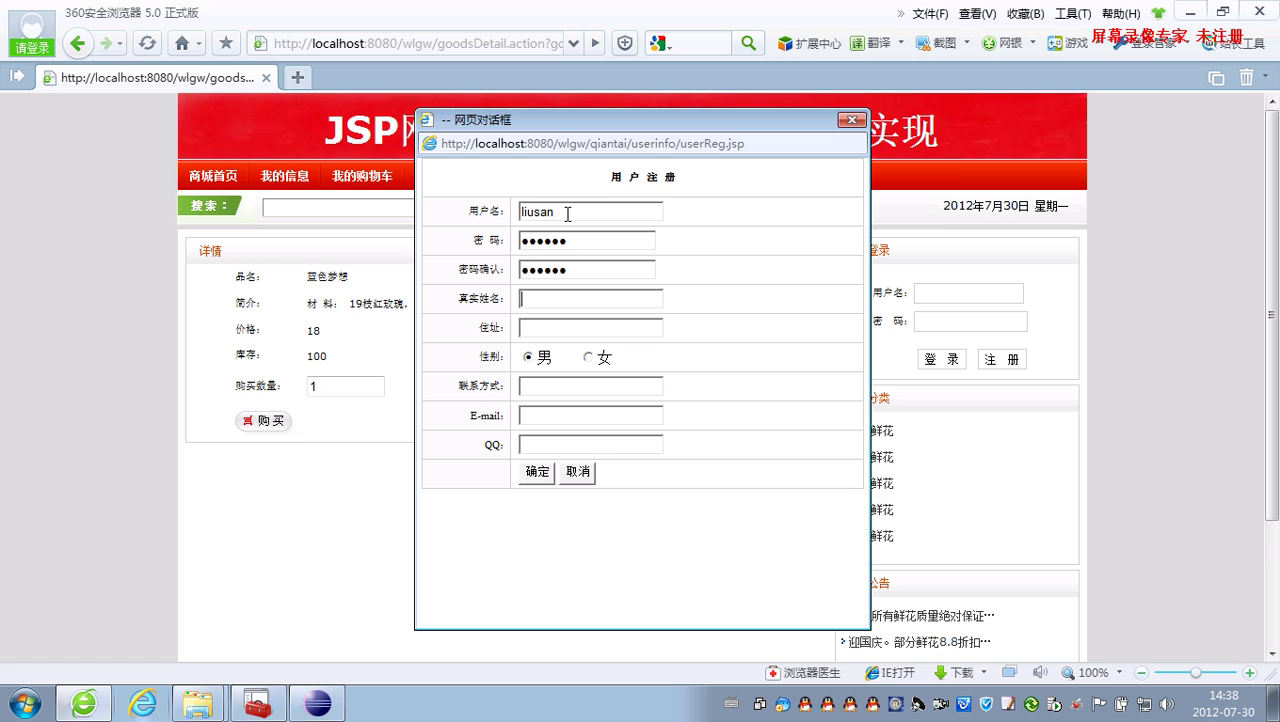Click 确定 to submit registration
The height and width of the screenshot is (722, 1280).
click(x=537, y=472)
